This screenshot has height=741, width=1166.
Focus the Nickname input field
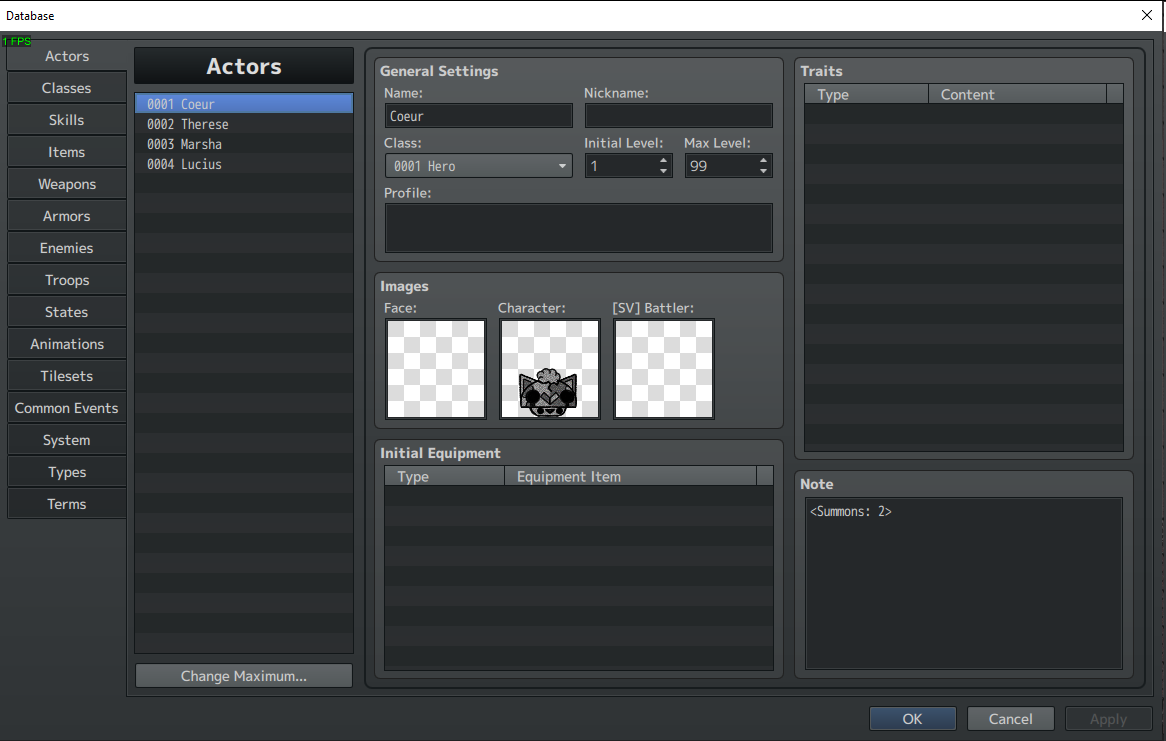click(678, 116)
